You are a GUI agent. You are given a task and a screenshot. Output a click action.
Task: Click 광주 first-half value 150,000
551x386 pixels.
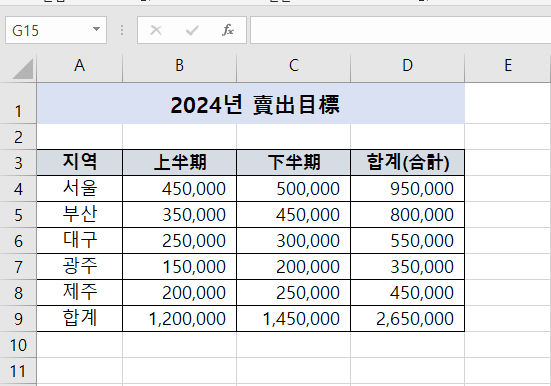click(x=180, y=266)
